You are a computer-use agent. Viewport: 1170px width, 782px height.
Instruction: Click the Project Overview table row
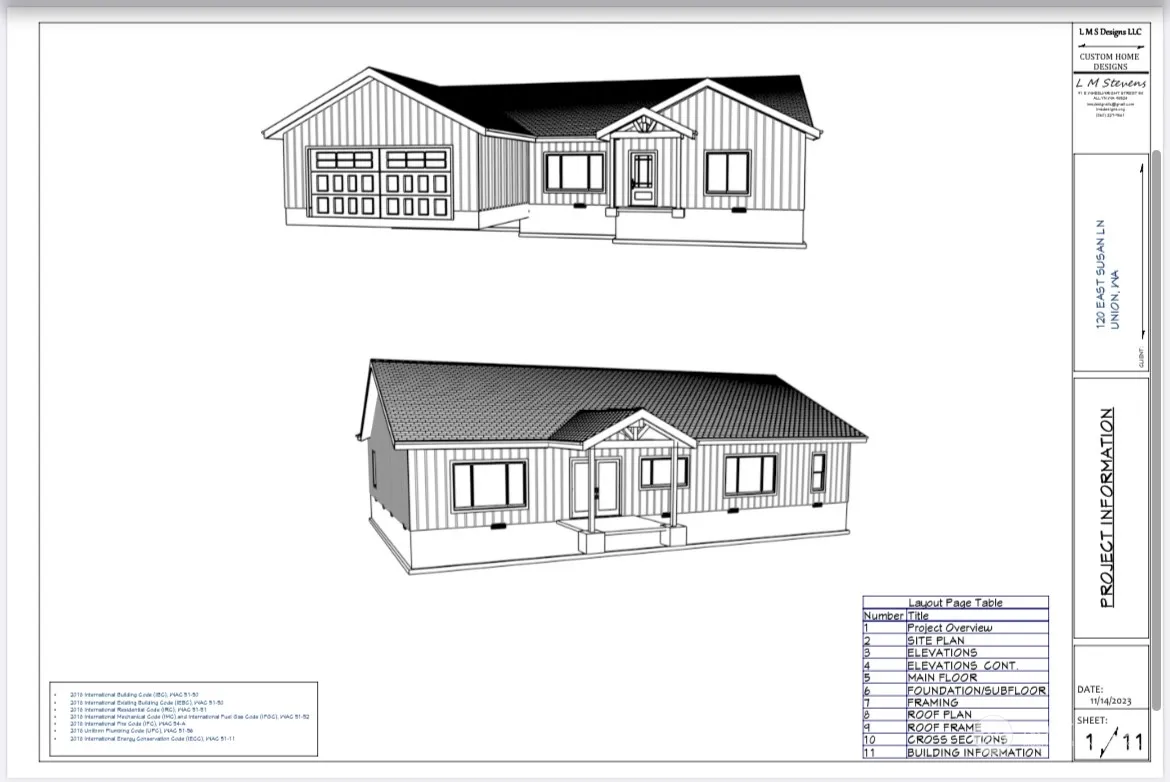[949, 628]
